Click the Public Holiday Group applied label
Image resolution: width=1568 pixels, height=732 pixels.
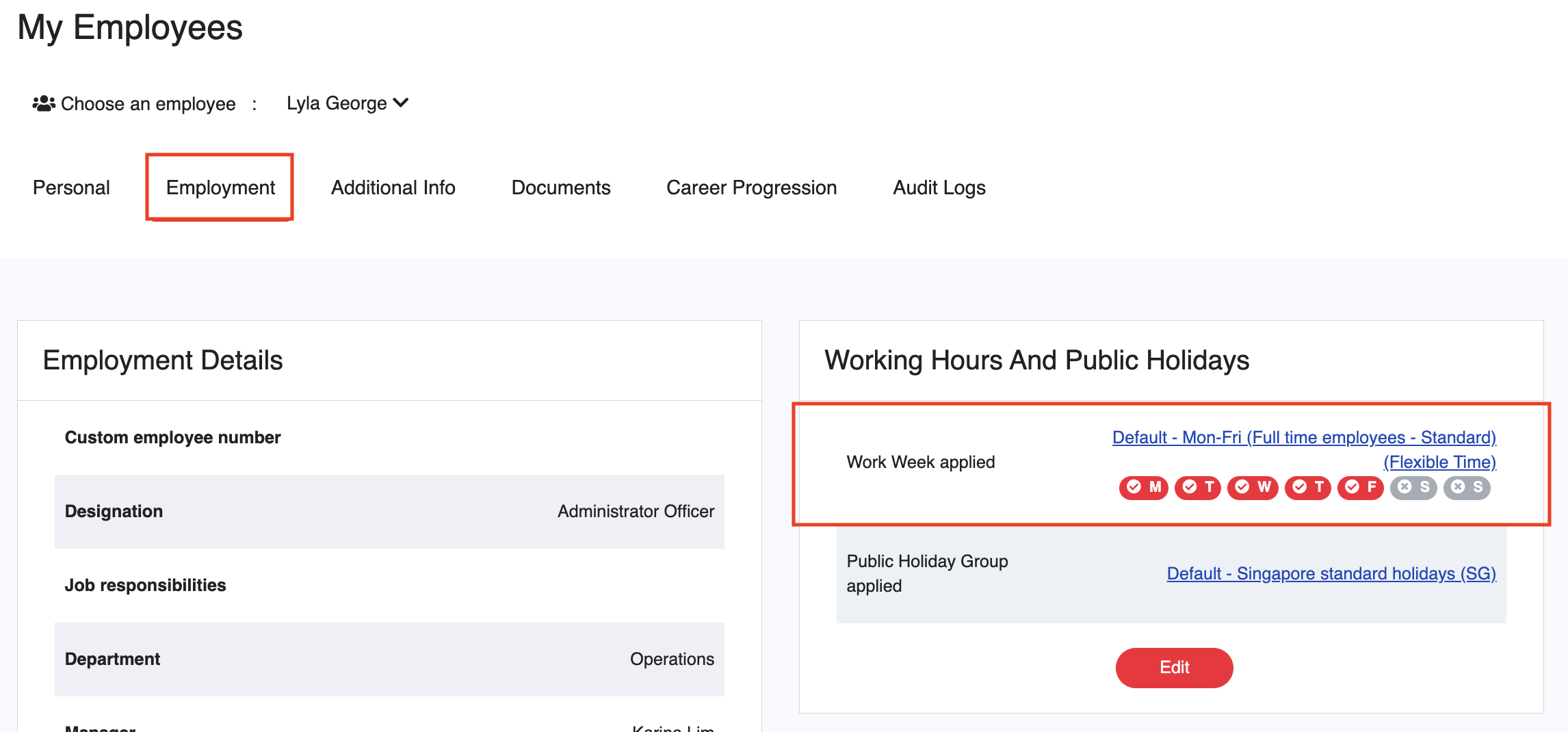point(927,573)
